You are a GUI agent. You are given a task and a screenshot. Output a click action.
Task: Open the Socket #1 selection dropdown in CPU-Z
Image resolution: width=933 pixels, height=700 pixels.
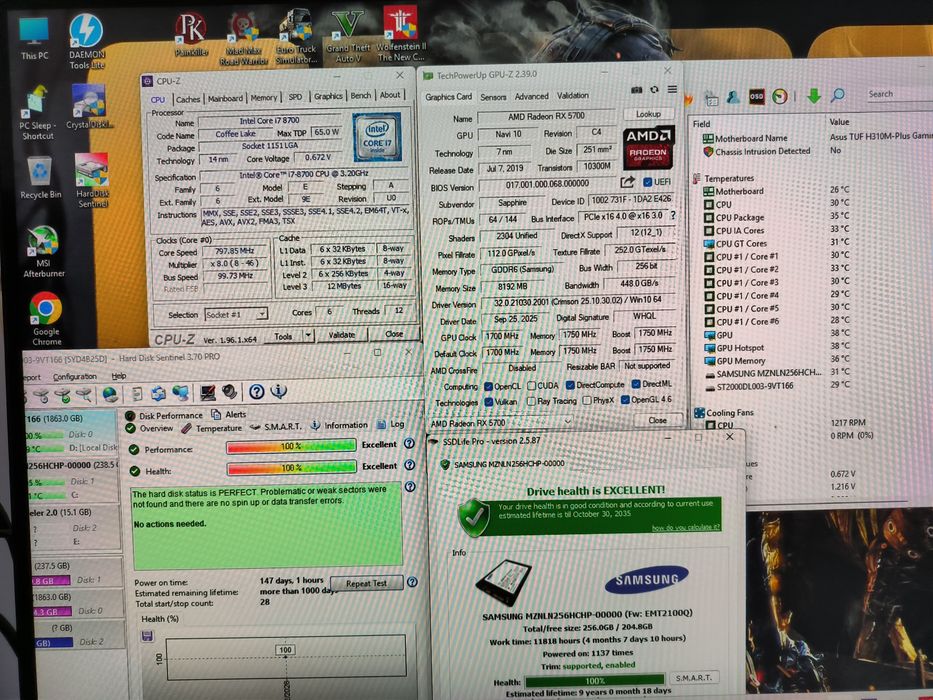coord(236,314)
